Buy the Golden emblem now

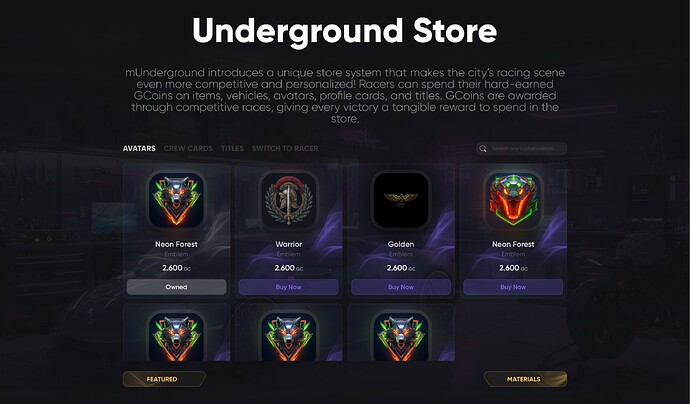401,287
